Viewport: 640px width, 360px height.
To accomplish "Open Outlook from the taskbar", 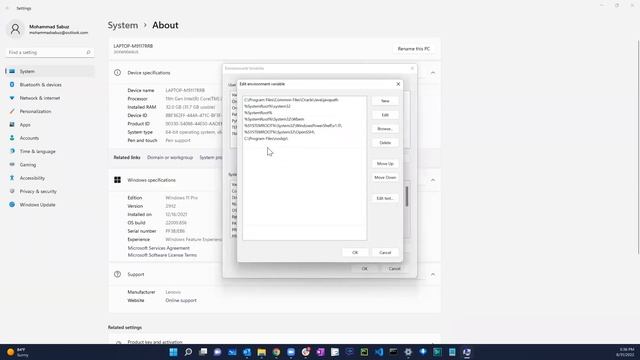I will (247, 352).
